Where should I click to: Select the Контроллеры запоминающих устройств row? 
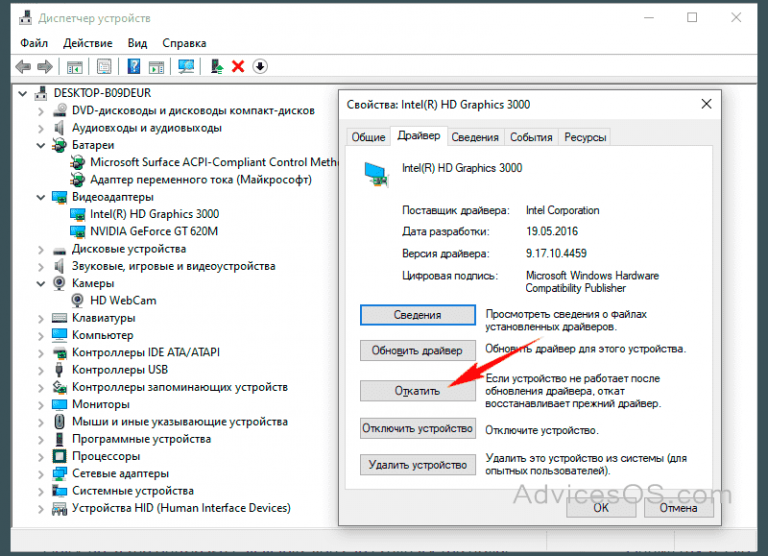pyautogui.click(x=180, y=387)
